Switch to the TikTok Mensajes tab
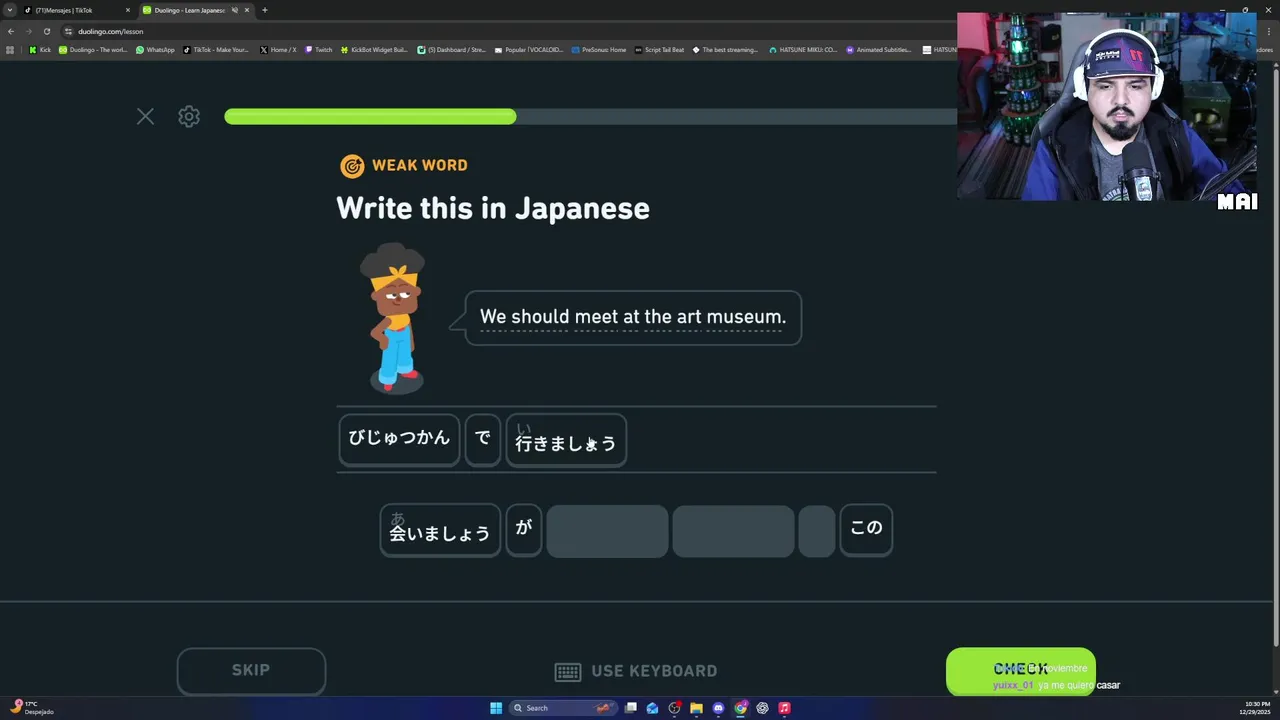Image resolution: width=1280 pixels, height=720 pixels. tap(78, 10)
